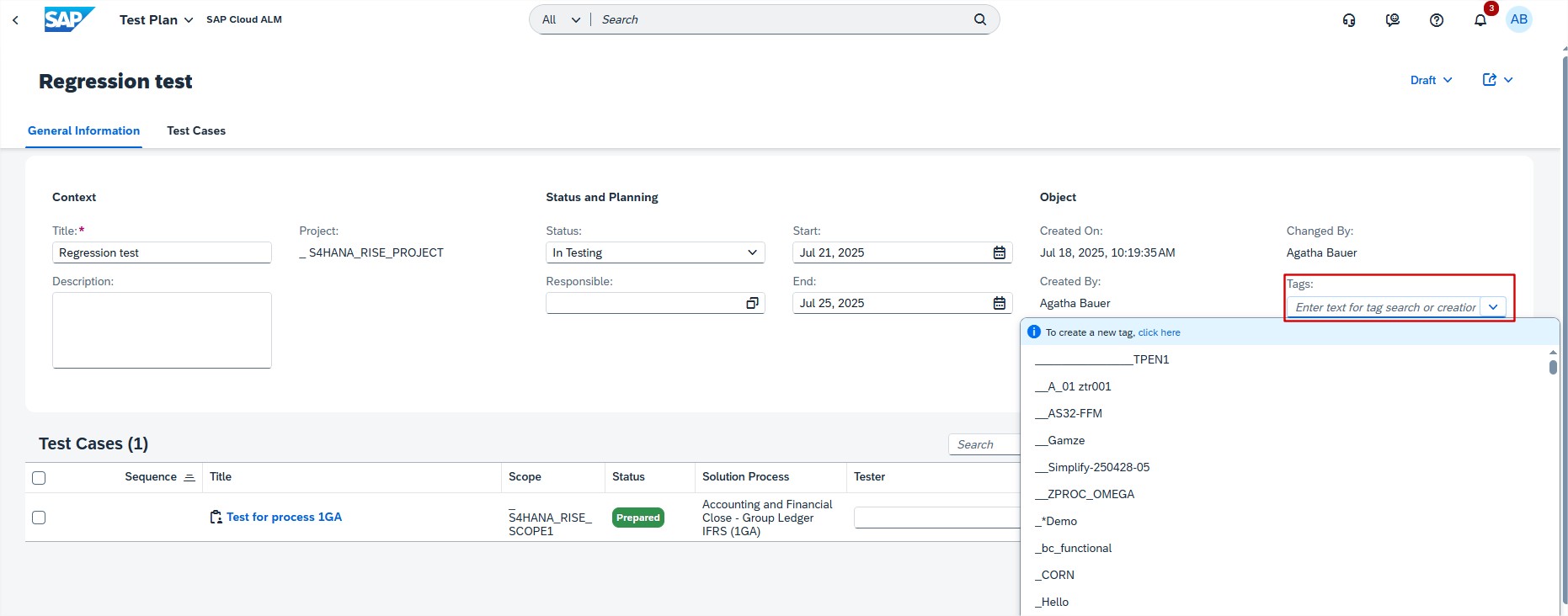Open the Start date calendar picker
The width and height of the screenshot is (1568, 616).
(999, 252)
